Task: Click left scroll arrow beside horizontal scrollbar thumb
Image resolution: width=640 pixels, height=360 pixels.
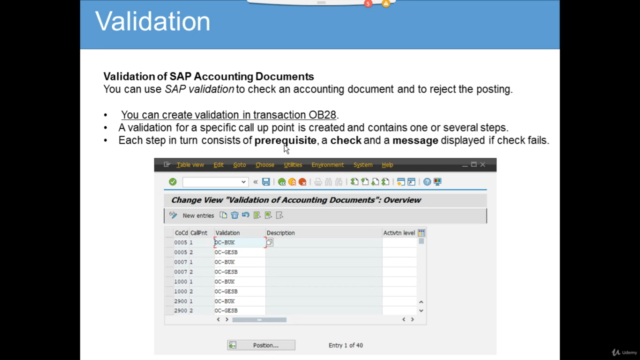Action: (x=218, y=320)
